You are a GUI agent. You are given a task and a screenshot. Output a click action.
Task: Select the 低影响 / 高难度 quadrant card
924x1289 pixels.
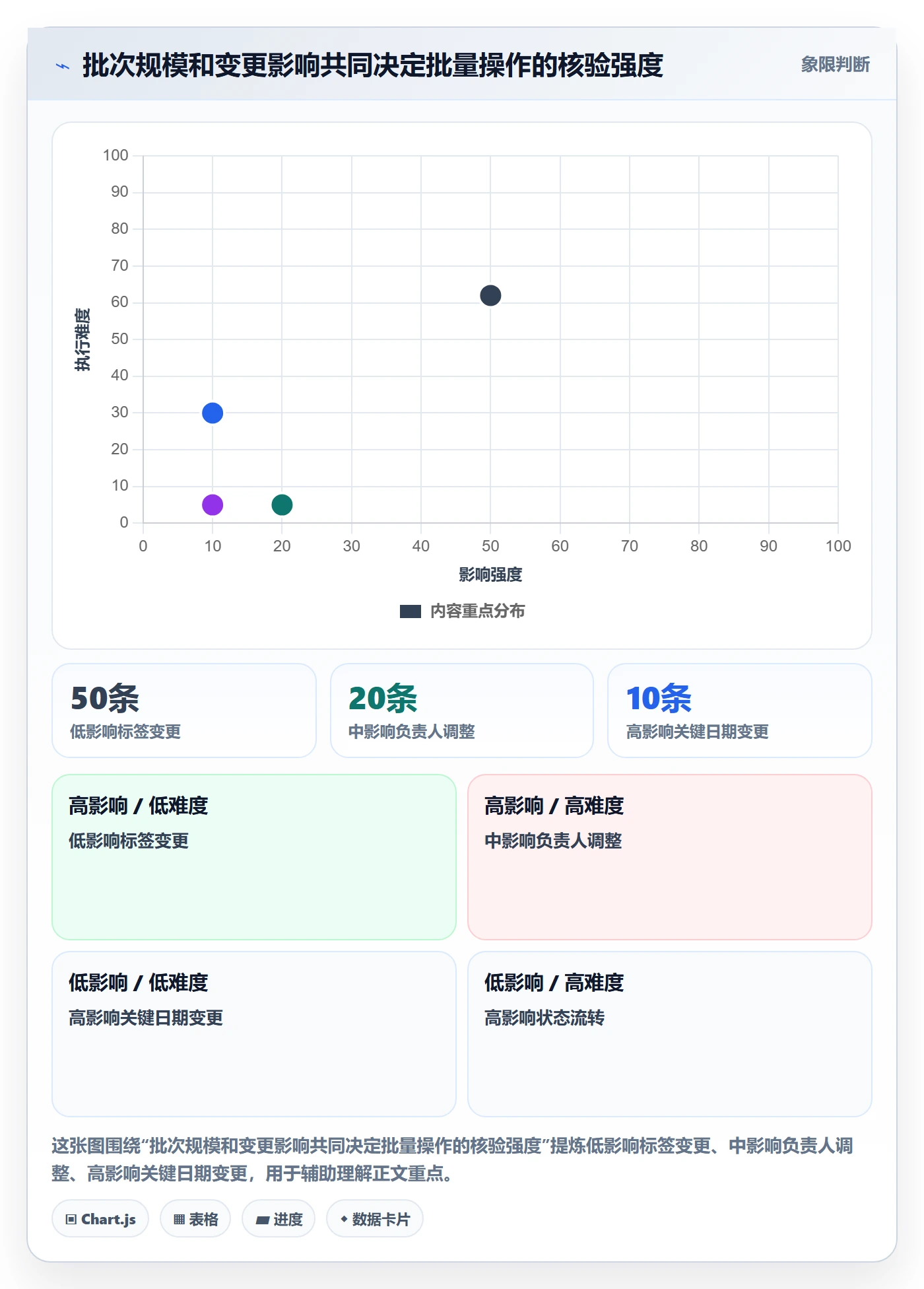(x=670, y=1034)
